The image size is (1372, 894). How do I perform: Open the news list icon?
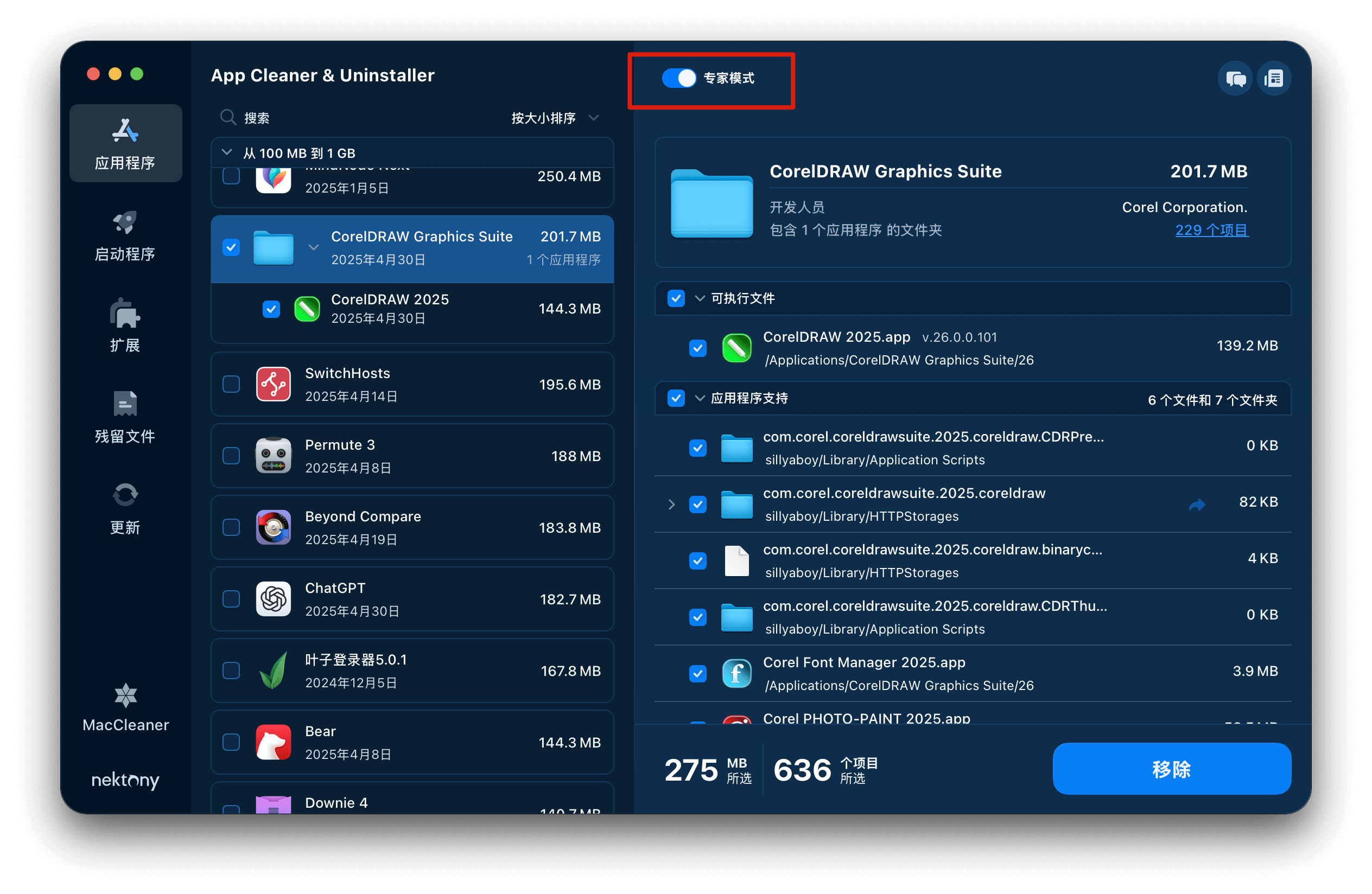pyautogui.click(x=1273, y=78)
